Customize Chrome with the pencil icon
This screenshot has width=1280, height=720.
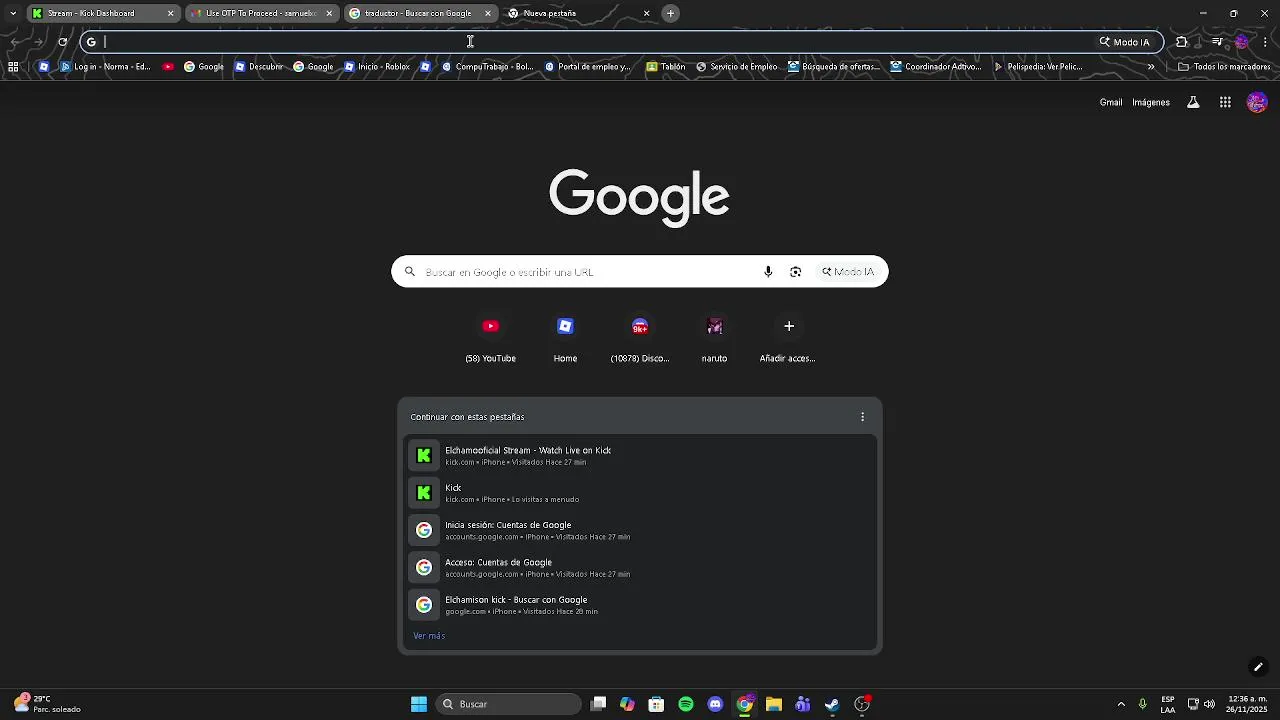1258,667
